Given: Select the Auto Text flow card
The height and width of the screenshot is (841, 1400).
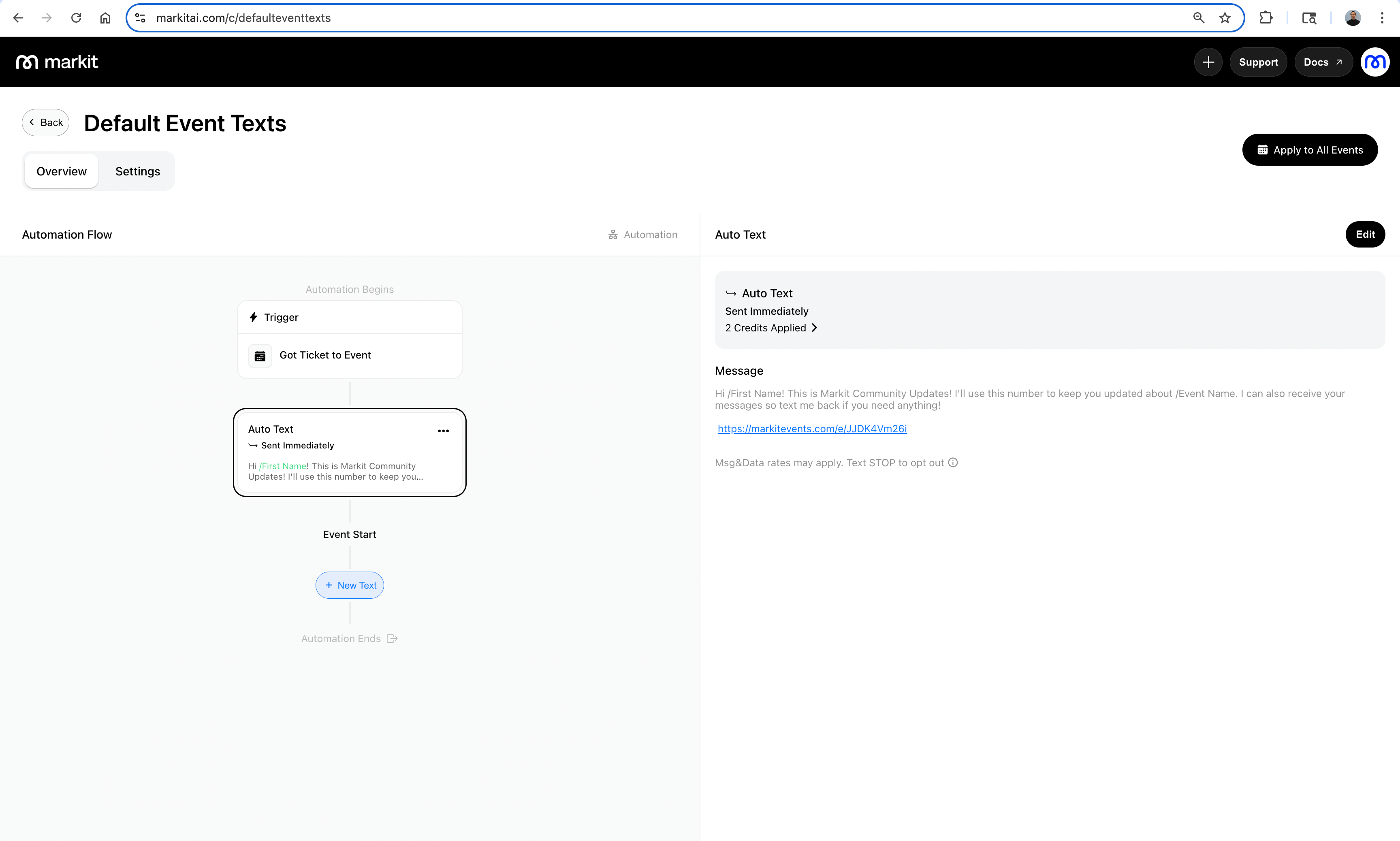Looking at the screenshot, I should 350,452.
